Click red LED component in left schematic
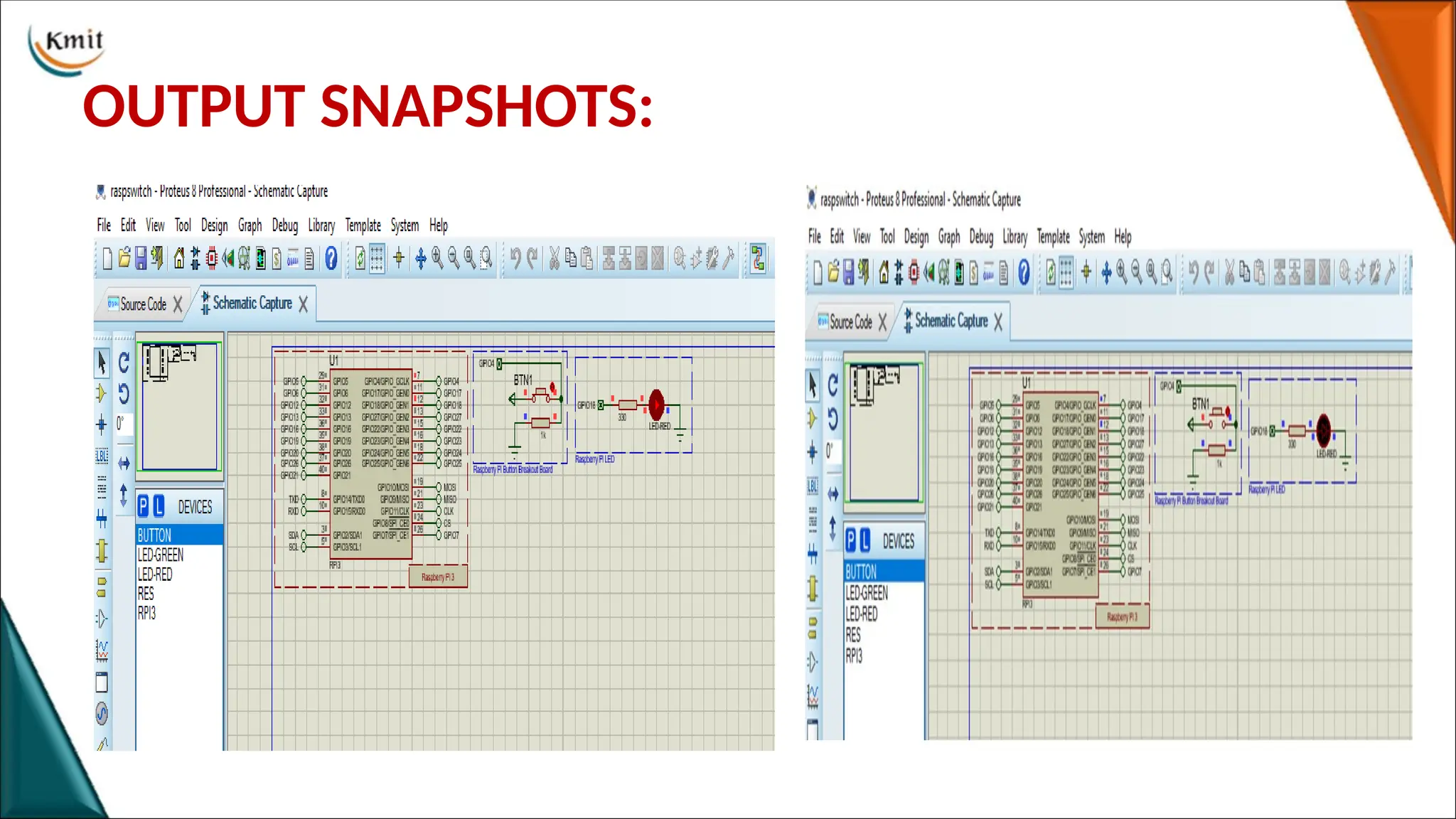 click(657, 405)
